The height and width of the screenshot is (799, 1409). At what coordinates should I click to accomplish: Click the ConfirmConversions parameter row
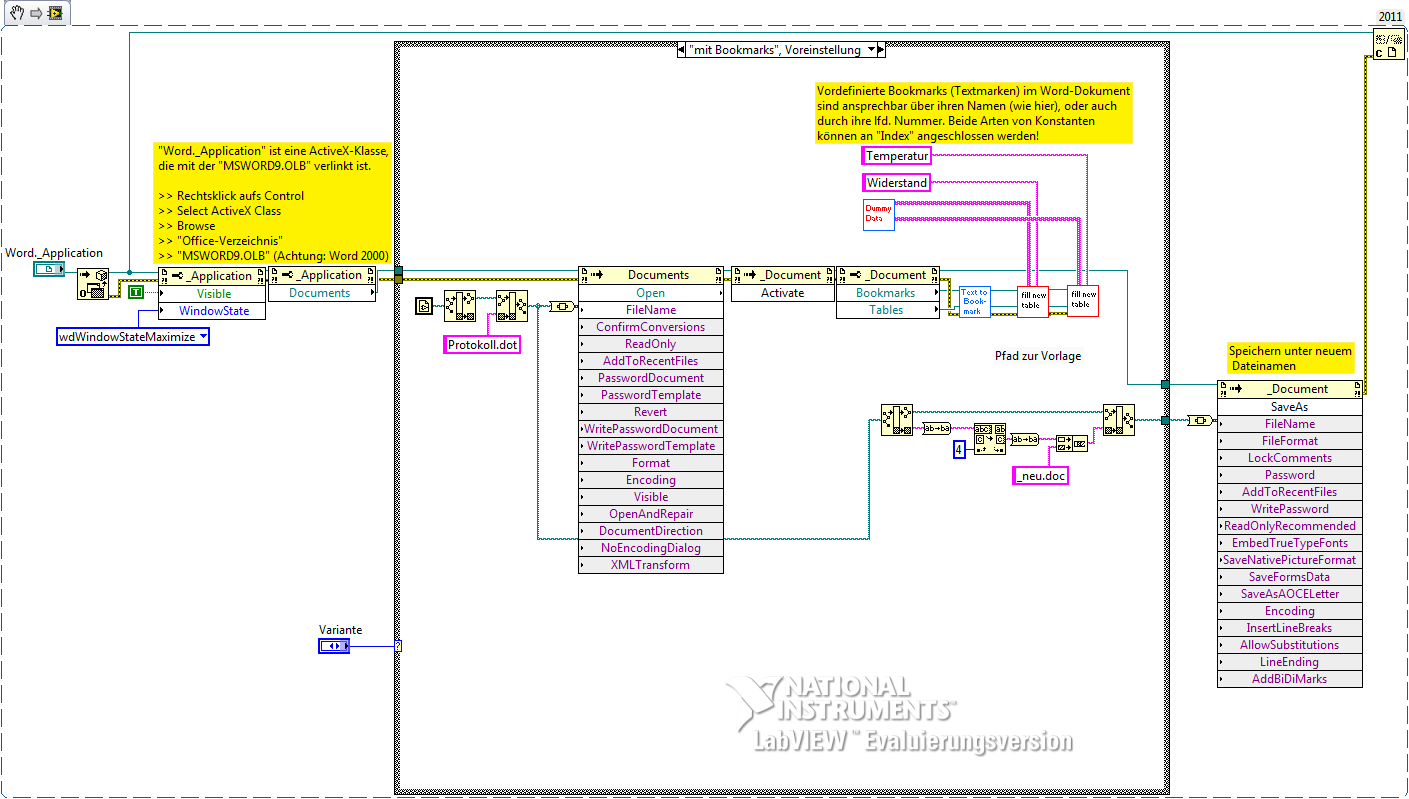(x=651, y=327)
